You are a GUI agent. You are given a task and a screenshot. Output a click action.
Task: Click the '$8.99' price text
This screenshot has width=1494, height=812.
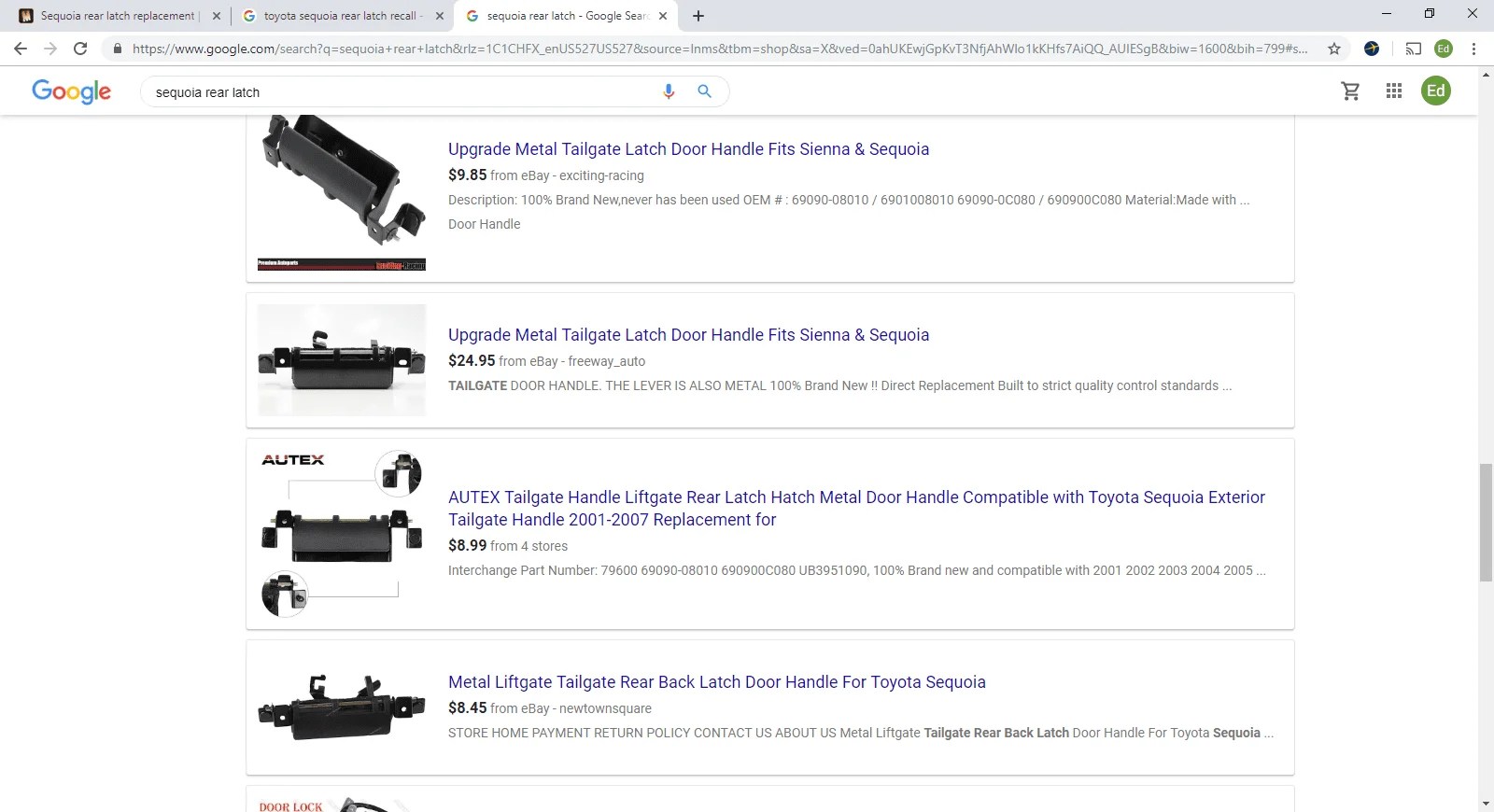click(467, 545)
